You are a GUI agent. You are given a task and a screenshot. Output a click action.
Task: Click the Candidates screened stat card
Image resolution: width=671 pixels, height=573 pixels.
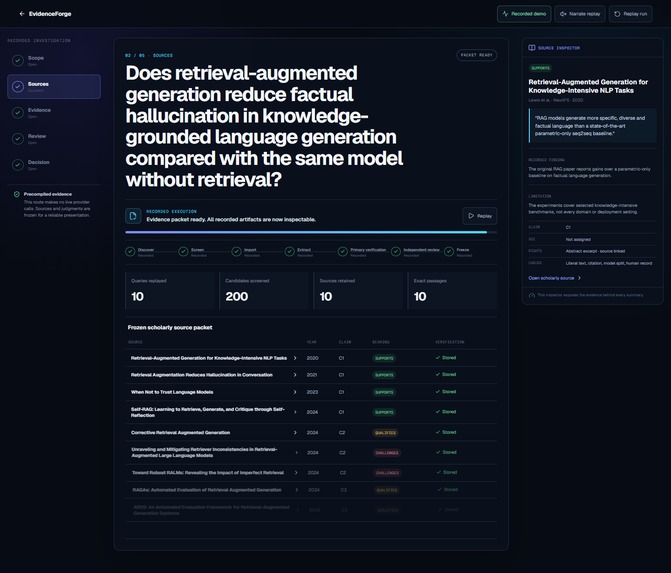[264, 291]
